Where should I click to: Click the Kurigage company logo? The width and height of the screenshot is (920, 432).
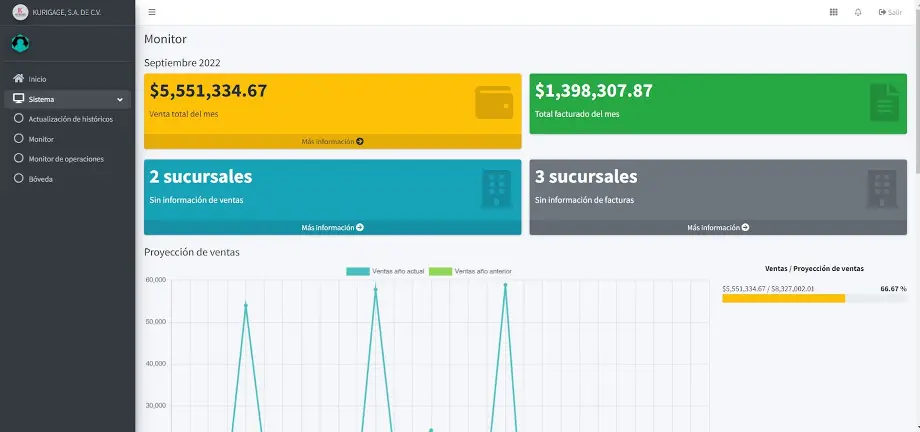pyautogui.click(x=20, y=12)
